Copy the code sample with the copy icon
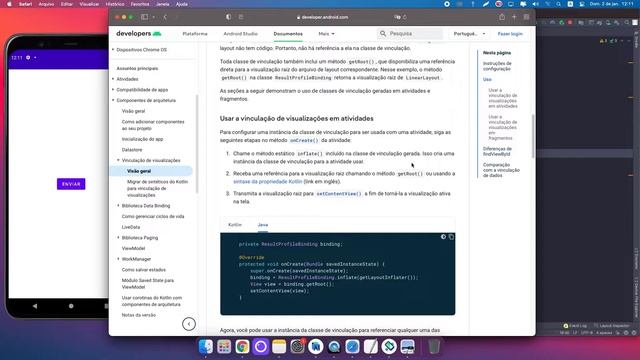640x360 pixels. [x=451, y=237]
